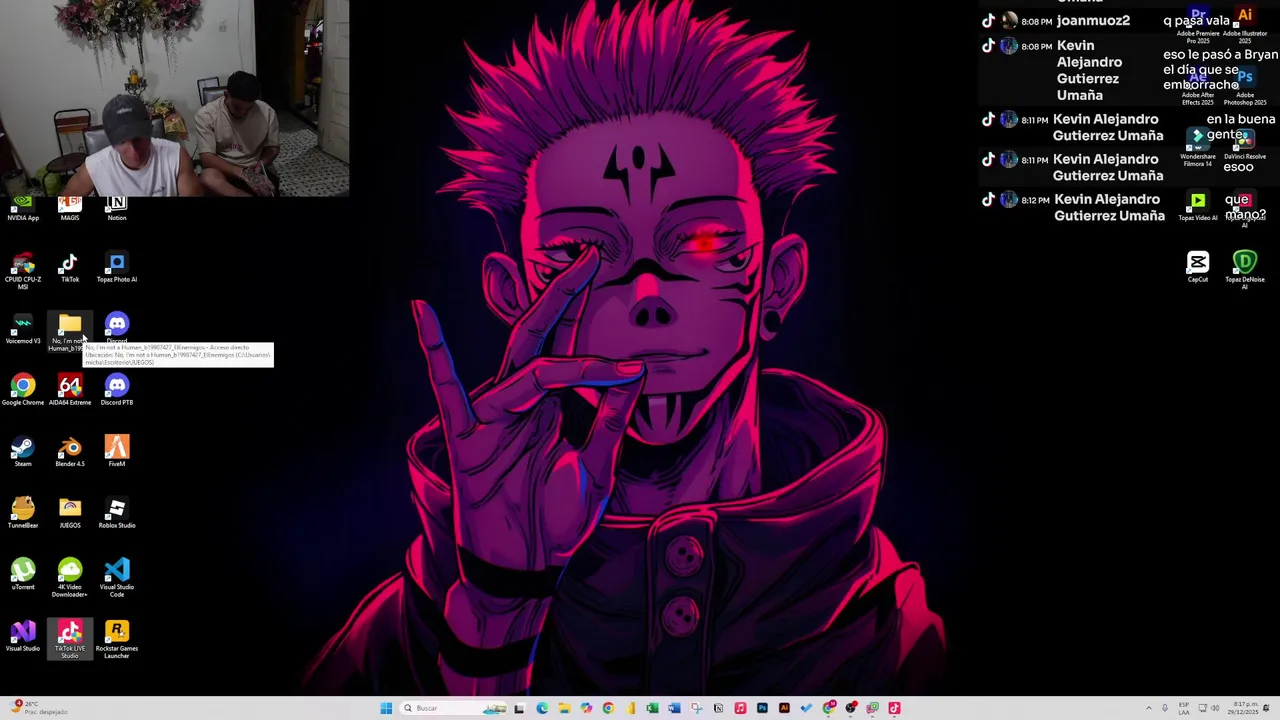Image resolution: width=1280 pixels, height=720 pixels.
Task: Select the Rockstar Games Launcher icon
Action: (x=117, y=640)
